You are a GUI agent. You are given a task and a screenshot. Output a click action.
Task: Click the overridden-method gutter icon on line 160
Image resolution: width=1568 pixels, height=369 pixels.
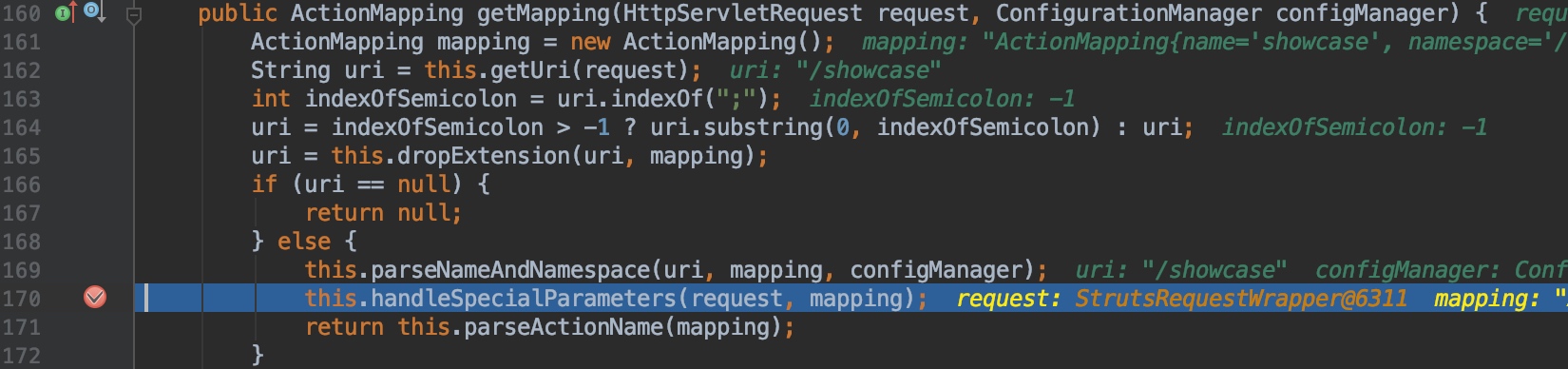(x=94, y=12)
